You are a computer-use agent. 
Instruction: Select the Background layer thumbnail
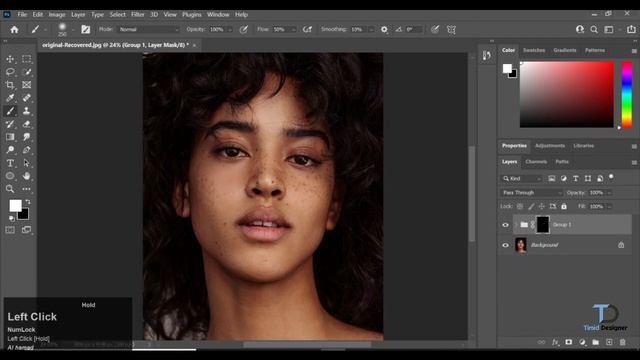pos(521,245)
